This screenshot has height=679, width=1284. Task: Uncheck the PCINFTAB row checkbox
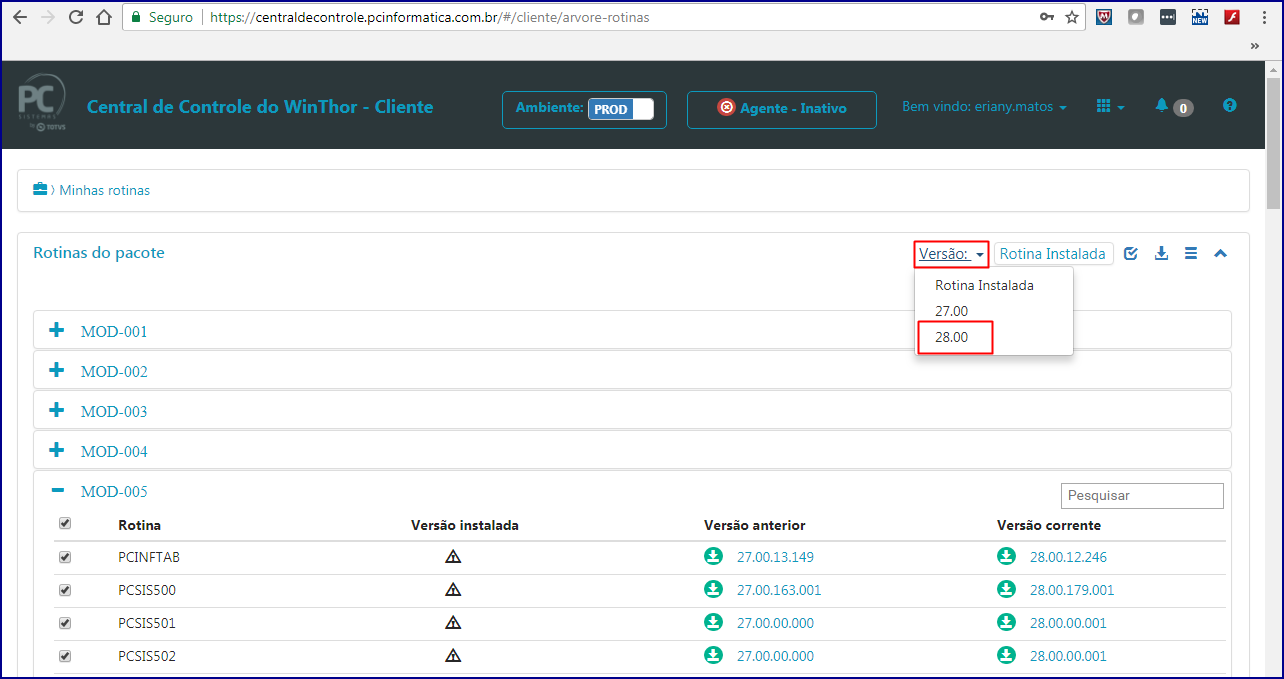pyautogui.click(x=65, y=557)
